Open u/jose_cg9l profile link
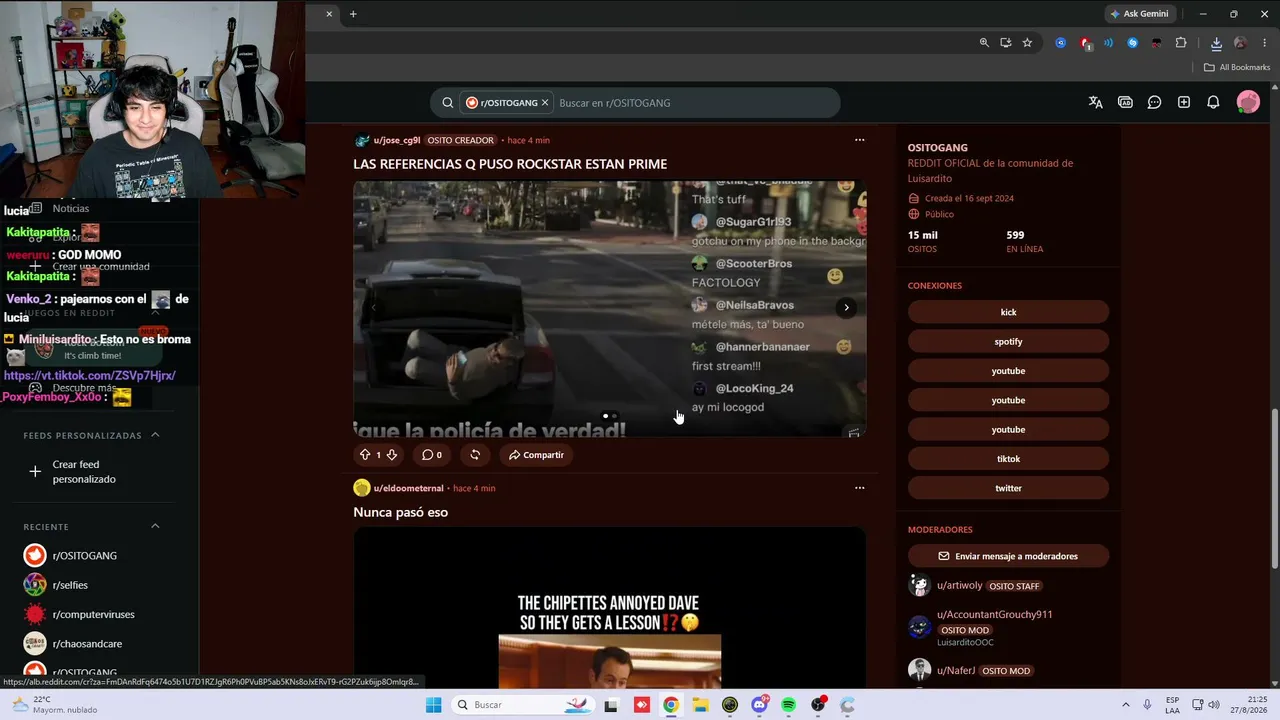This screenshot has width=1280, height=720. pos(397,140)
